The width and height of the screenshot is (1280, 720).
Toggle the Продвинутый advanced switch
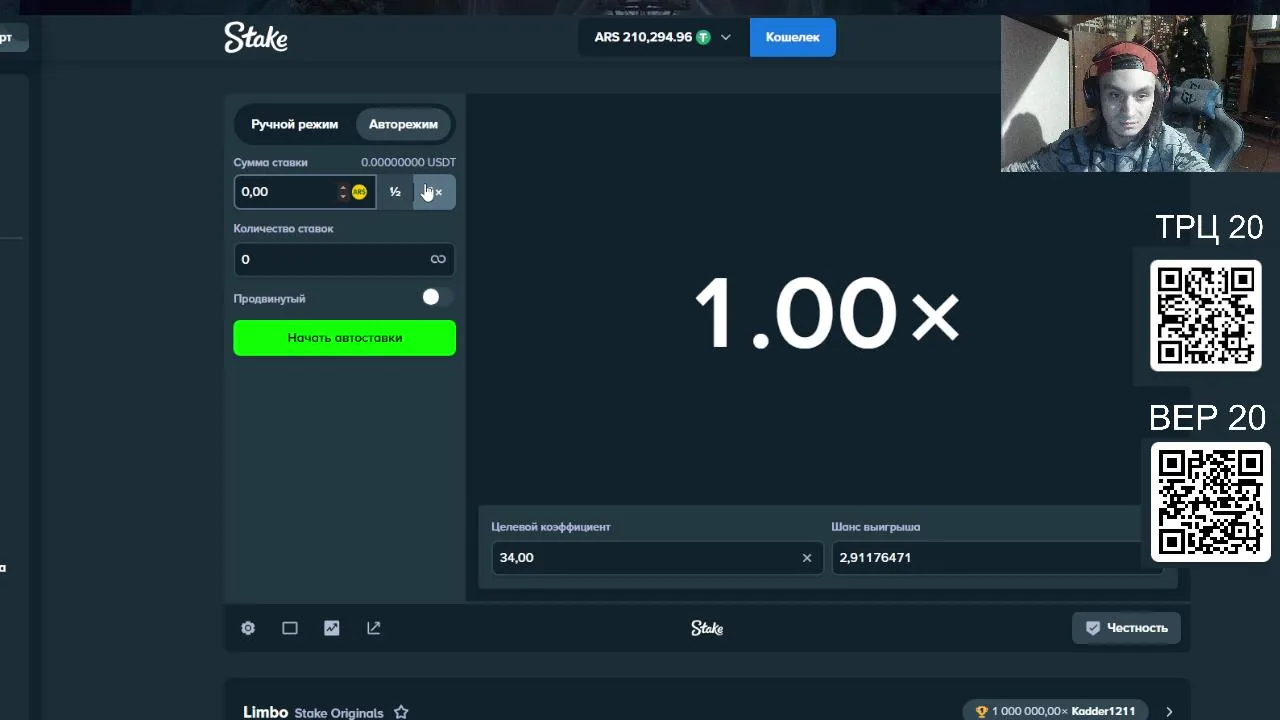(x=437, y=297)
